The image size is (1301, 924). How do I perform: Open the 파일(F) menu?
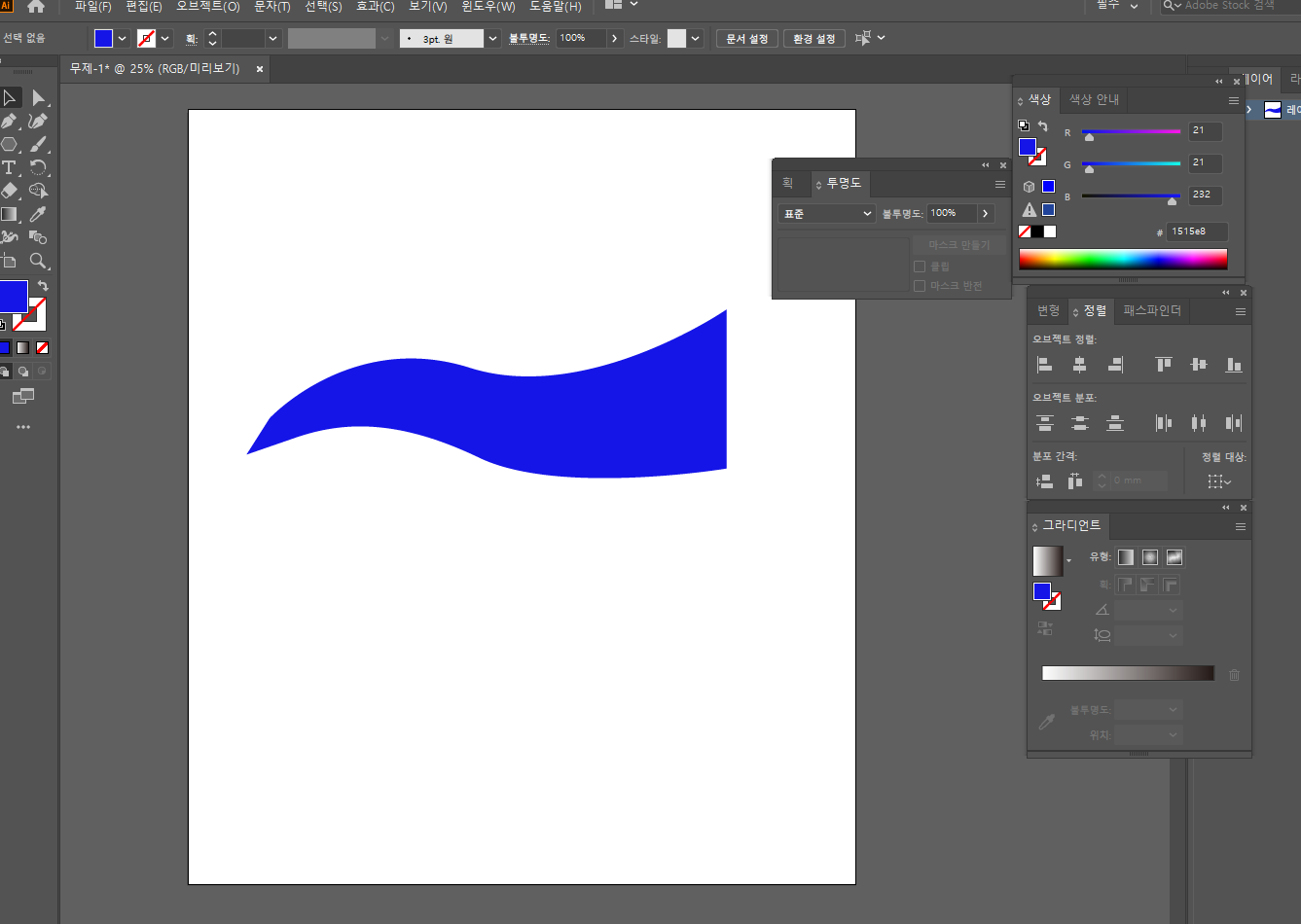coord(93,7)
